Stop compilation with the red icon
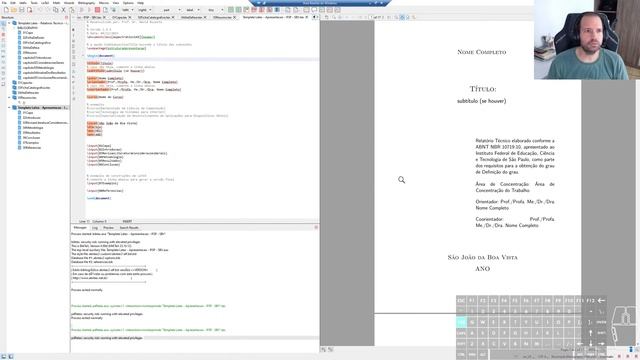The height and width of the screenshot is (360, 640). (x=98, y=10)
